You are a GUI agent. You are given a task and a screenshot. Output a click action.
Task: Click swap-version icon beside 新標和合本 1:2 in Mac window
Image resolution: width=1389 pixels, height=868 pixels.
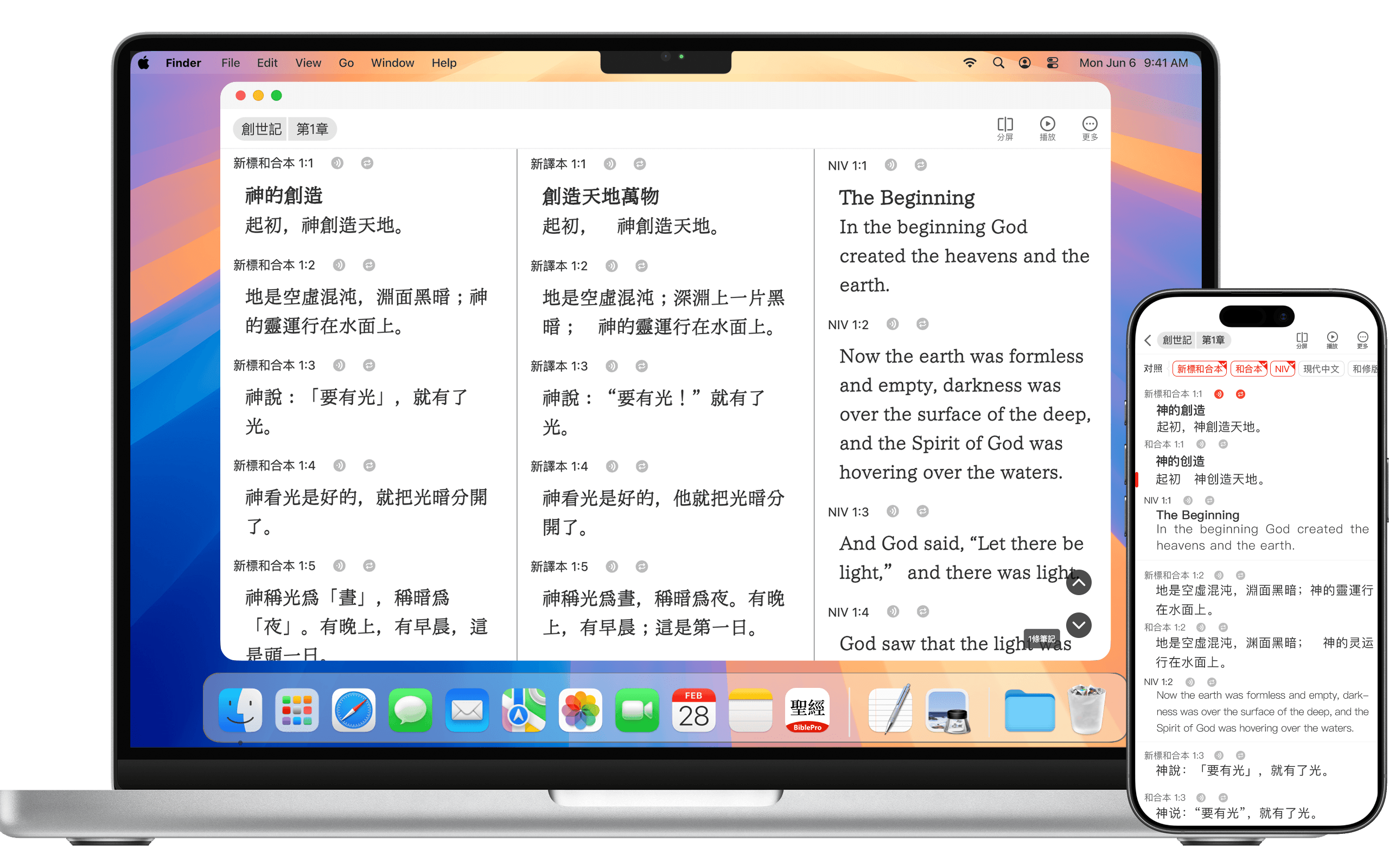click(369, 265)
